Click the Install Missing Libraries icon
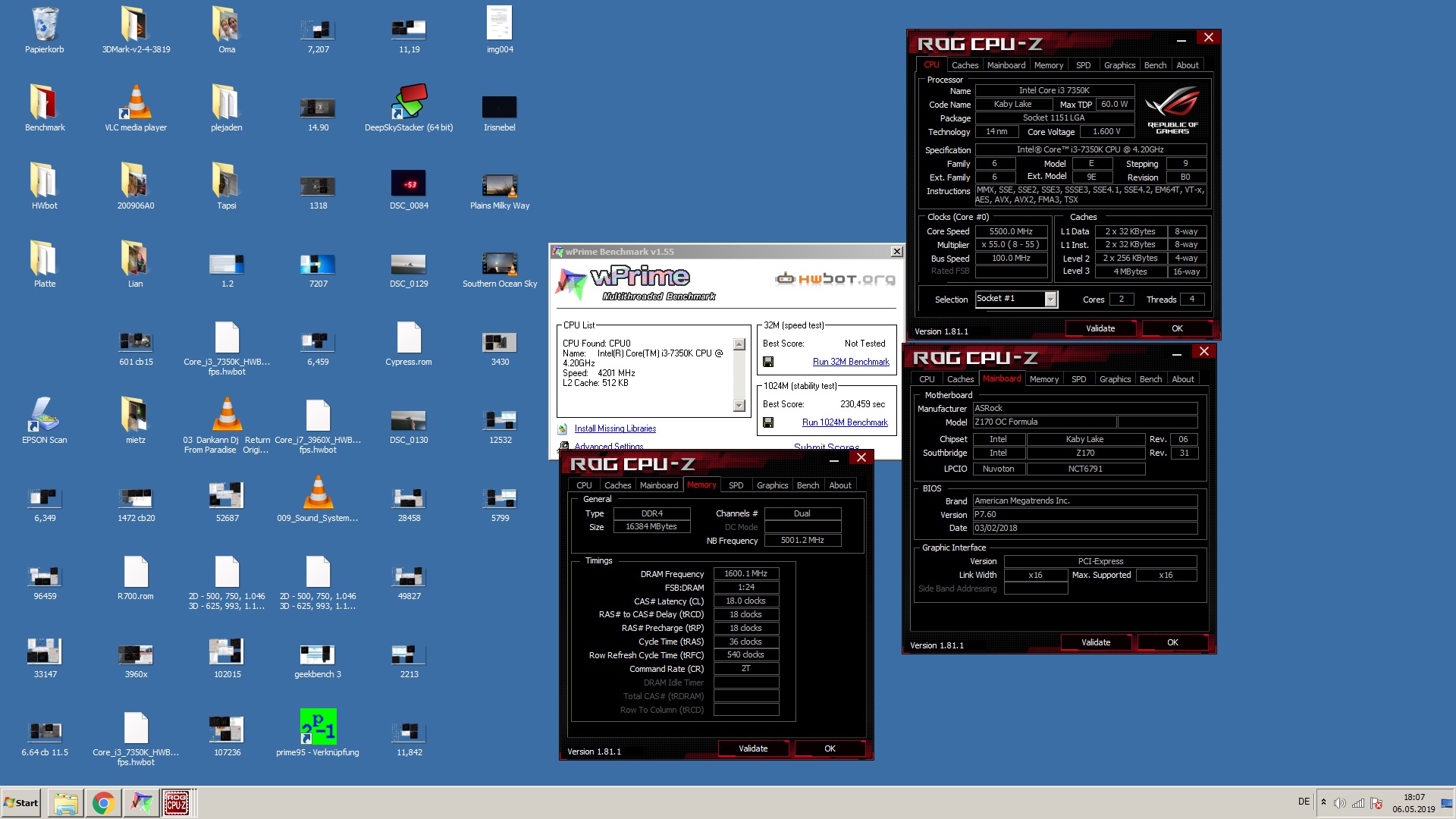Image resolution: width=1456 pixels, height=819 pixels. tap(563, 429)
